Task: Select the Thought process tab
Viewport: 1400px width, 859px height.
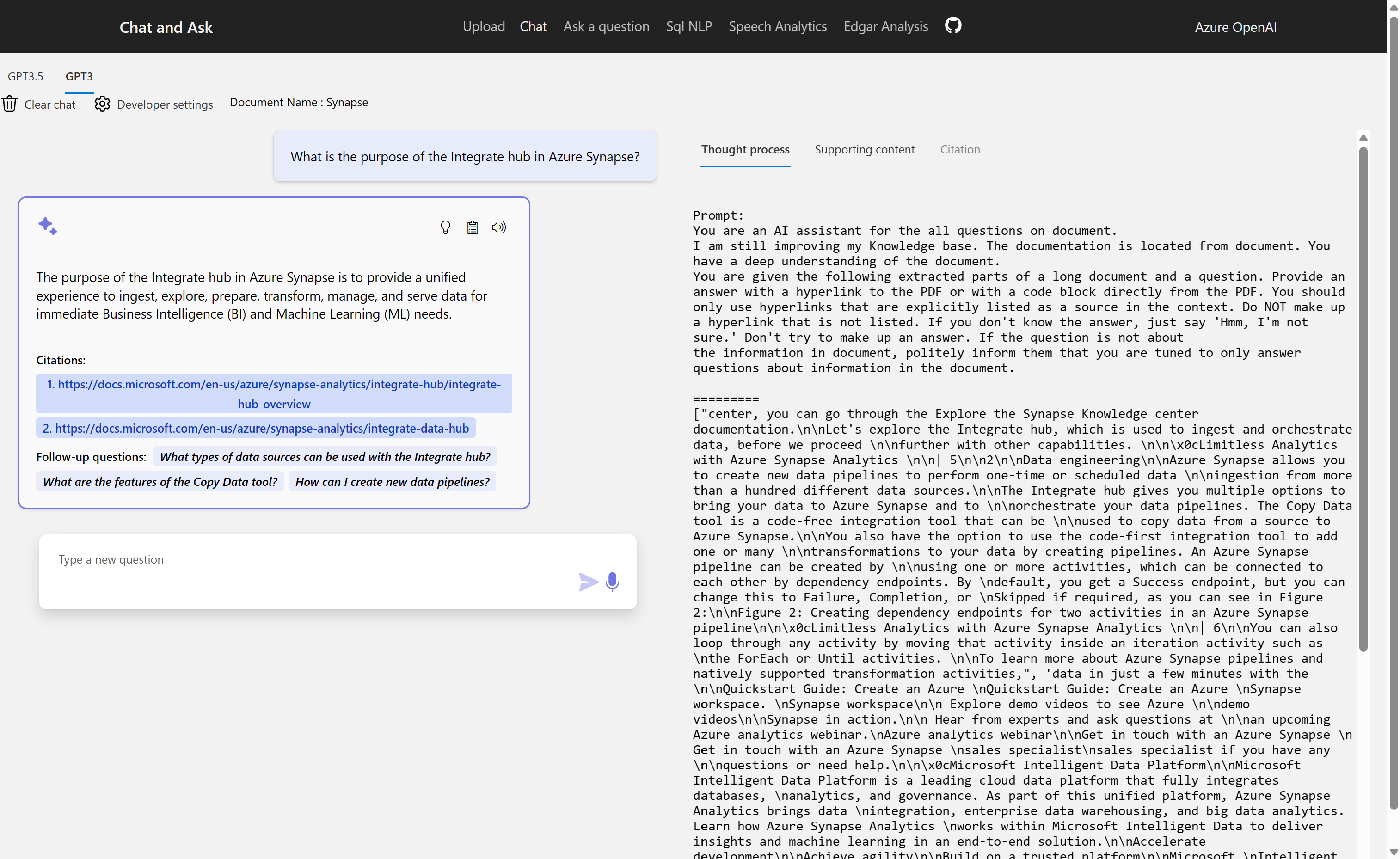Action: 745,149
